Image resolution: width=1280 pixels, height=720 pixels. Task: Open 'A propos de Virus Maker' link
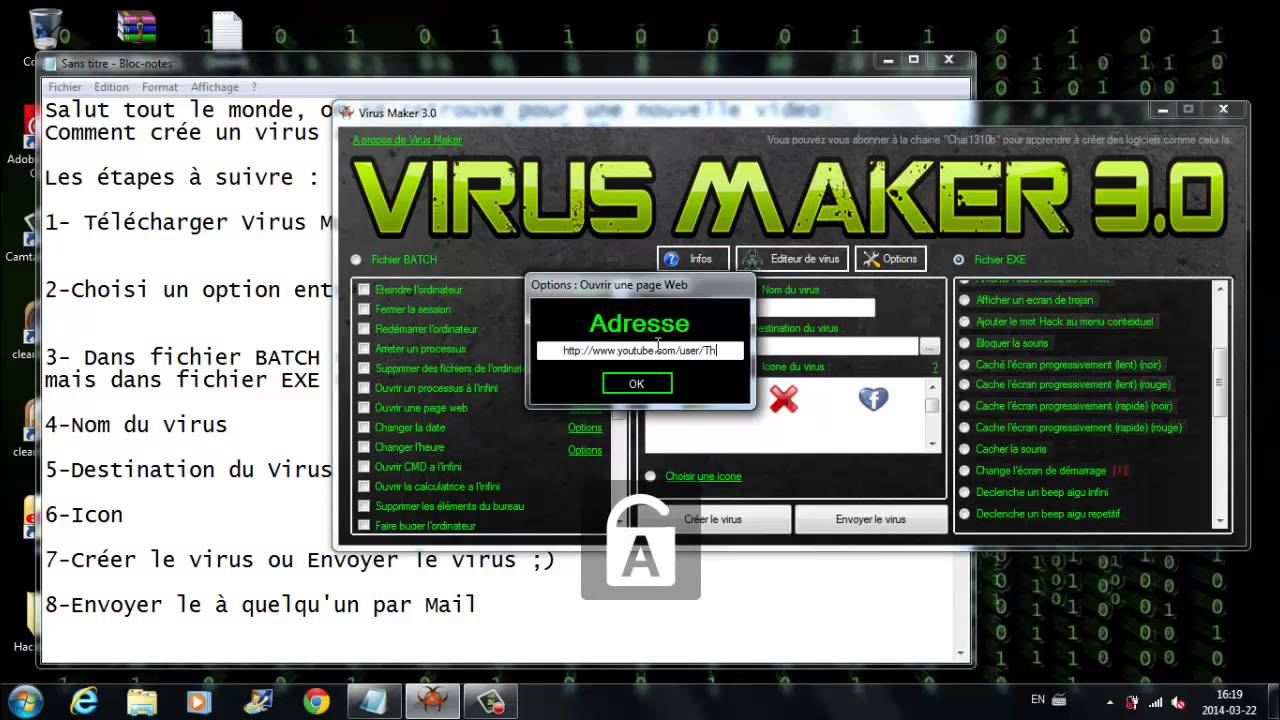[407, 140]
